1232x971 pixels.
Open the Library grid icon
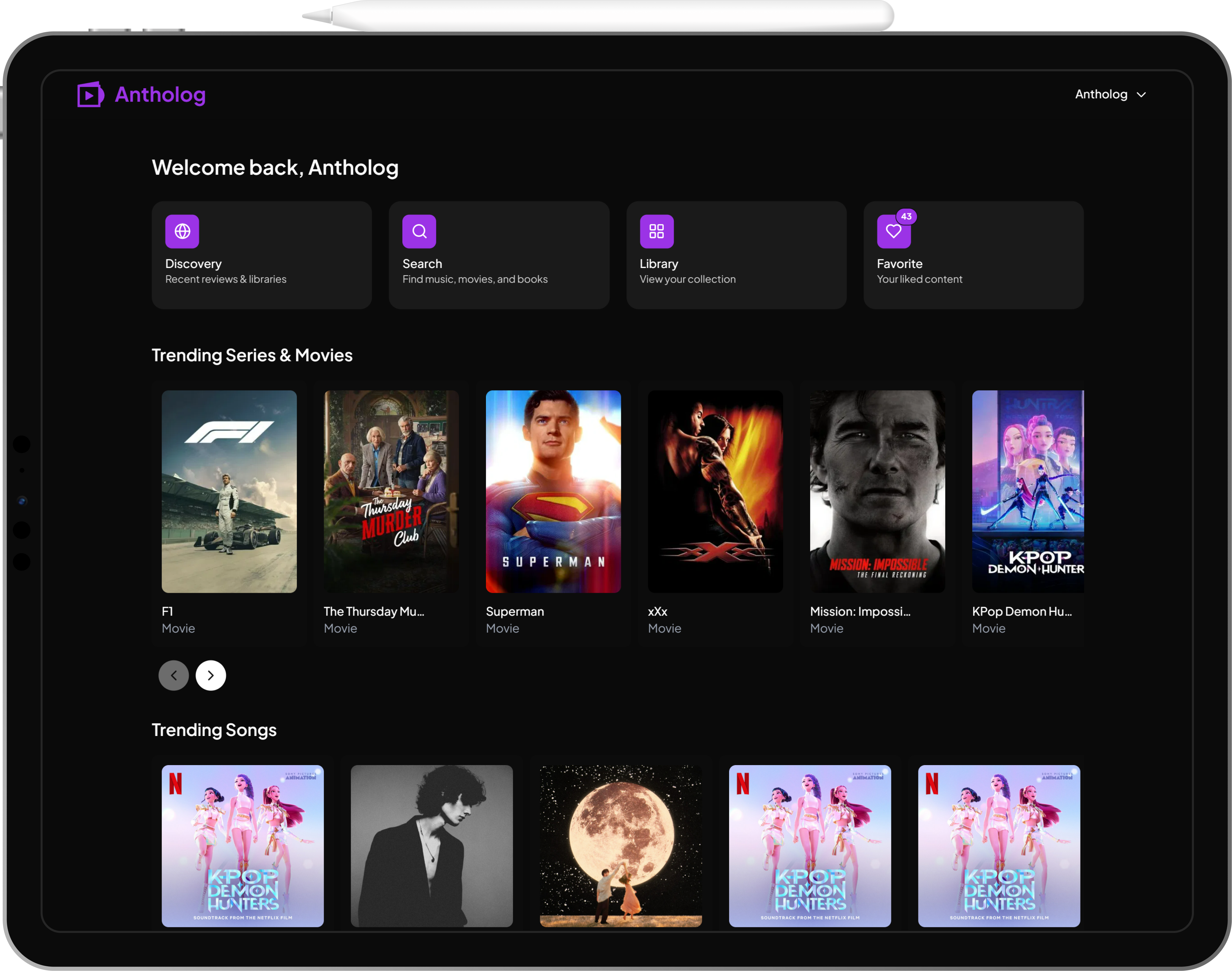tap(656, 231)
